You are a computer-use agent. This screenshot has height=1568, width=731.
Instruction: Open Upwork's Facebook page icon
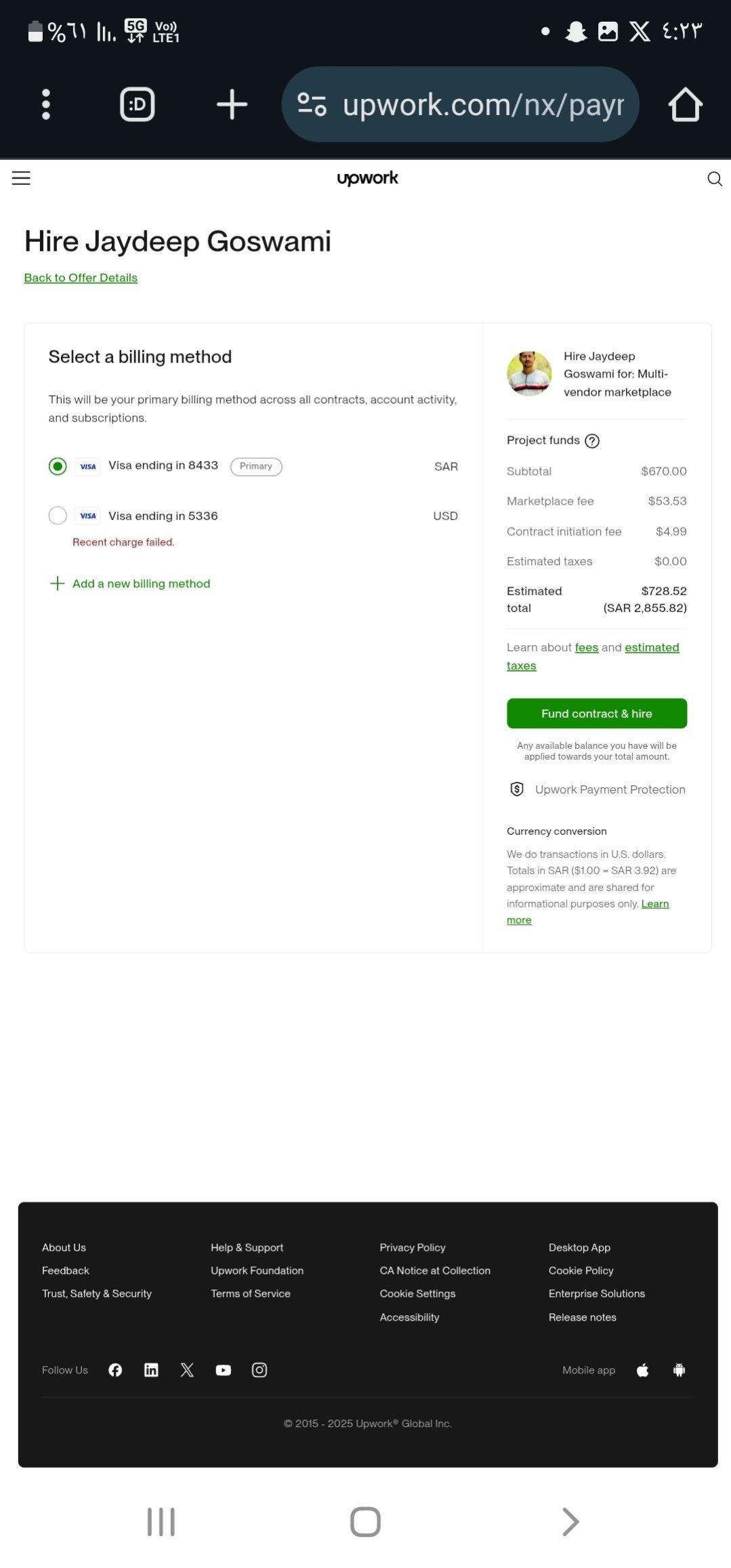pyautogui.click(x=115, y=1370)
